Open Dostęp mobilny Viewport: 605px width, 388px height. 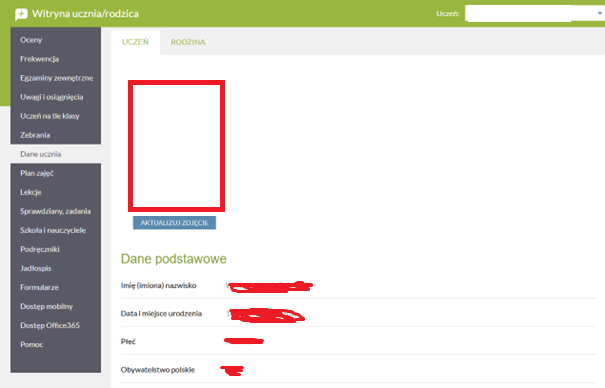(56, 306)
